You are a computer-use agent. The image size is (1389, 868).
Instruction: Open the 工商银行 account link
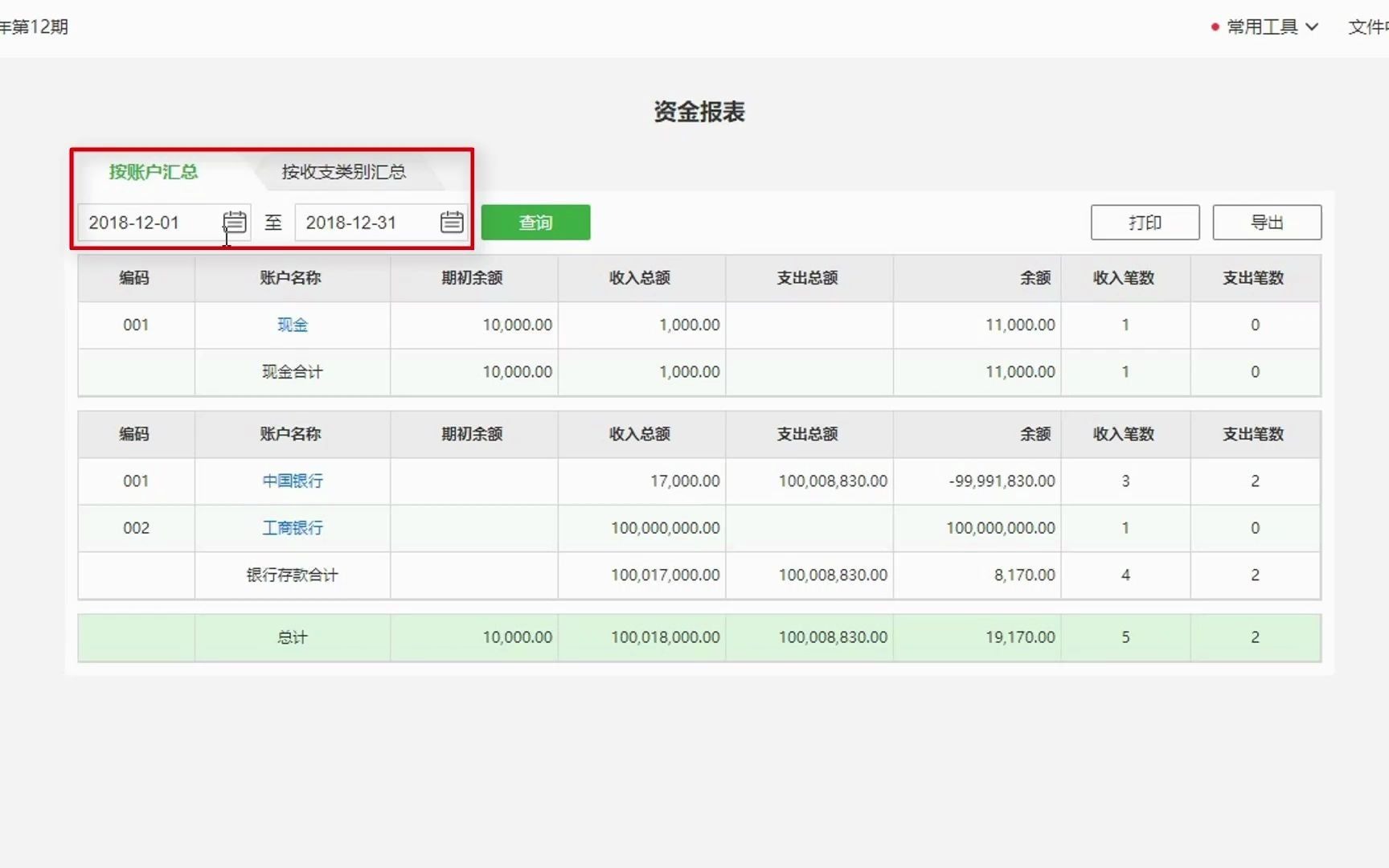pyautogui.click(x=293, y=528)
